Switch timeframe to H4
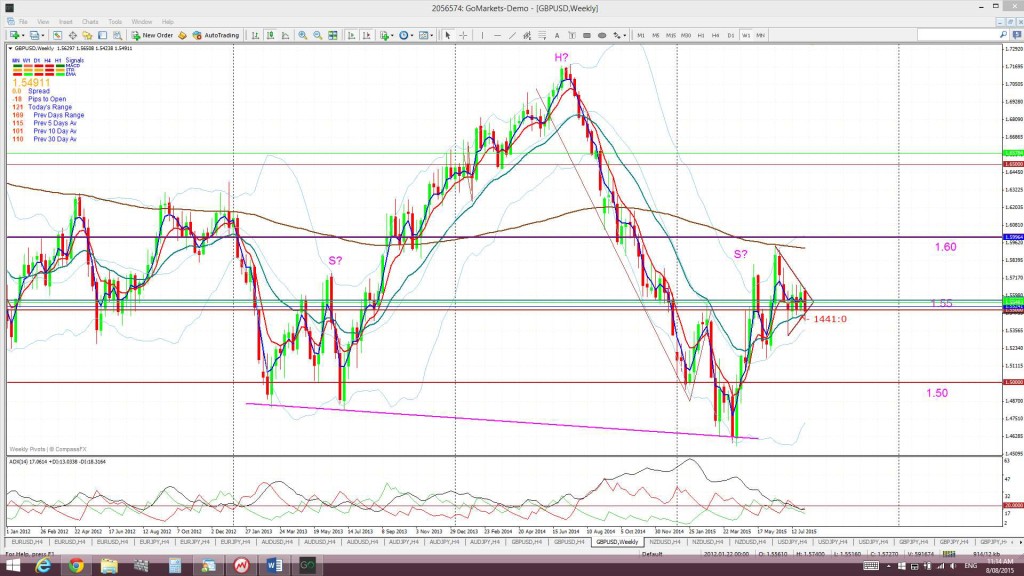The image size is (1024, 576). tap(716, 35)
